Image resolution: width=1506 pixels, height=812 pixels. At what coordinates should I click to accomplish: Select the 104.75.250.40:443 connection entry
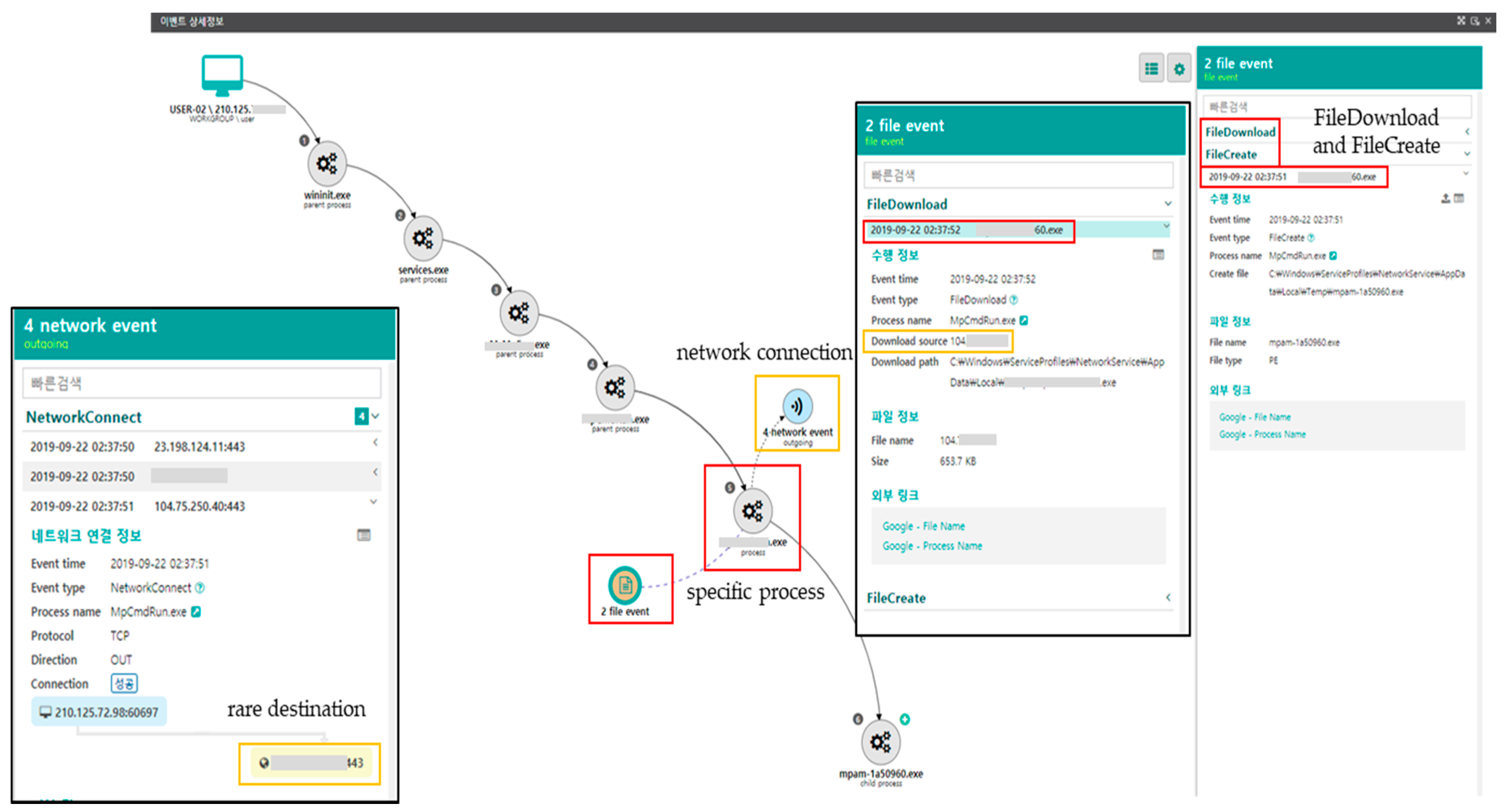coord(199,506)
